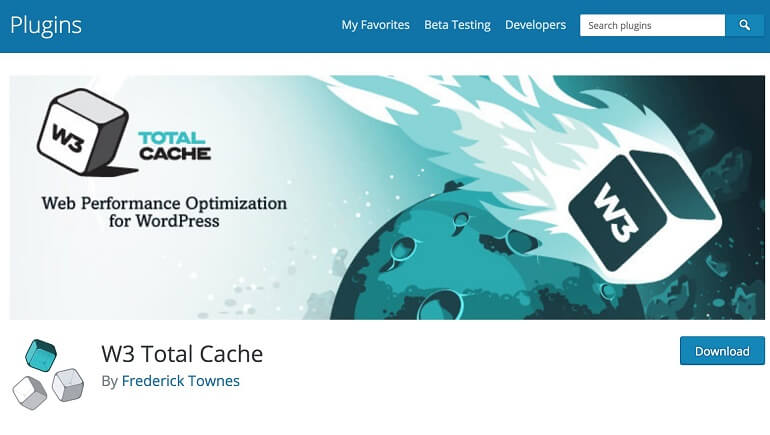
Task: Click the Plugins header title
Action: [46, 26]
